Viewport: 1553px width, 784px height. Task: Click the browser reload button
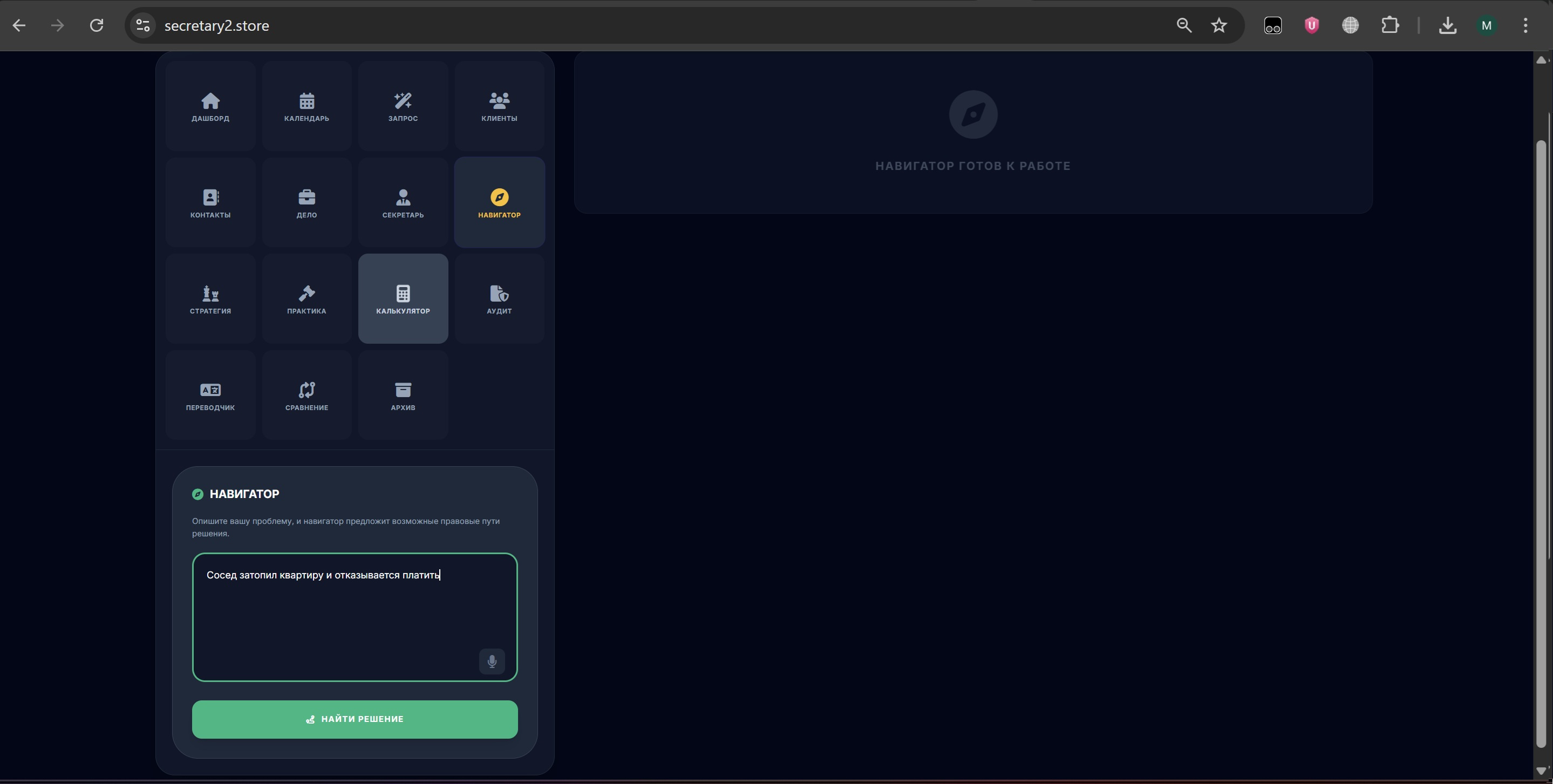pos(97,25)
